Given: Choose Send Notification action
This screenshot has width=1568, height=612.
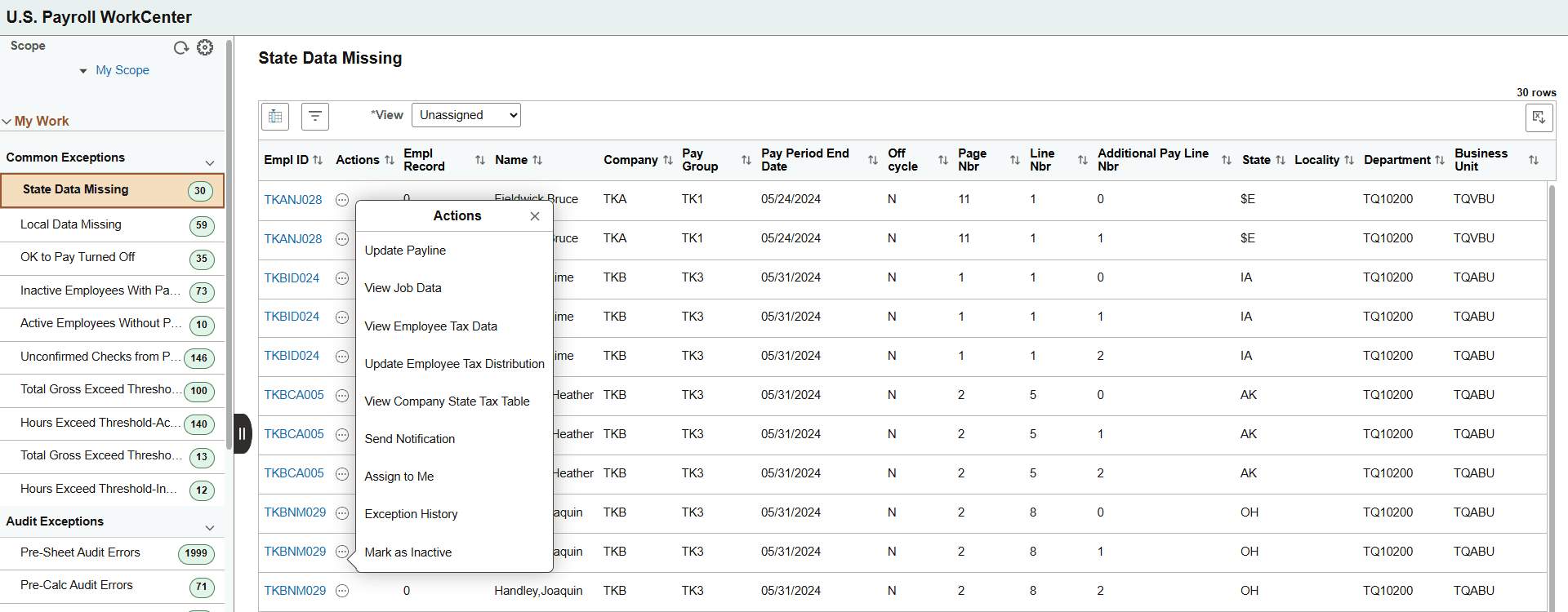Looking at the screenshot, I should (x=409, y=439).
